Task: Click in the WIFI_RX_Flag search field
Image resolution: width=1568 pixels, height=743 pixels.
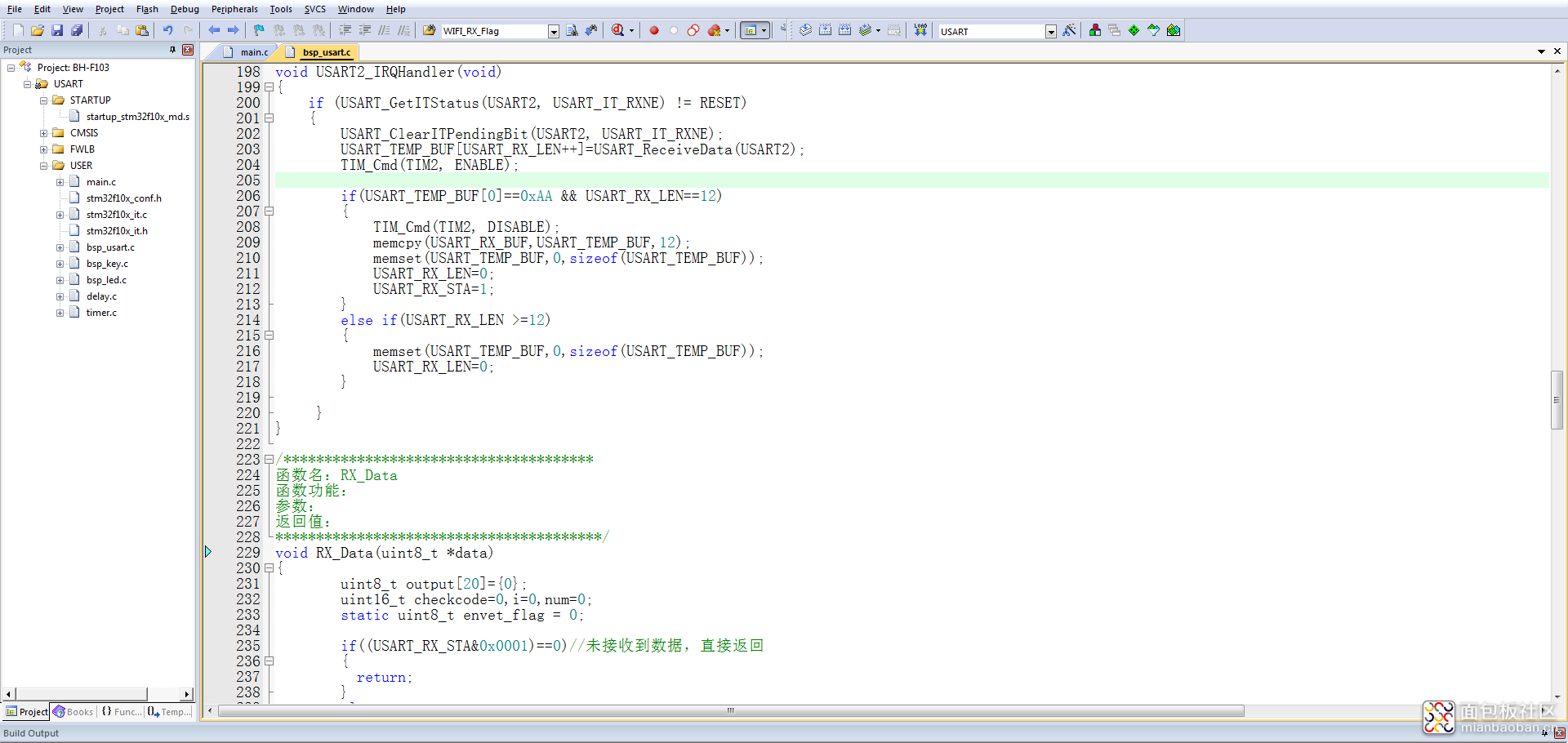Action: point(494,31)
